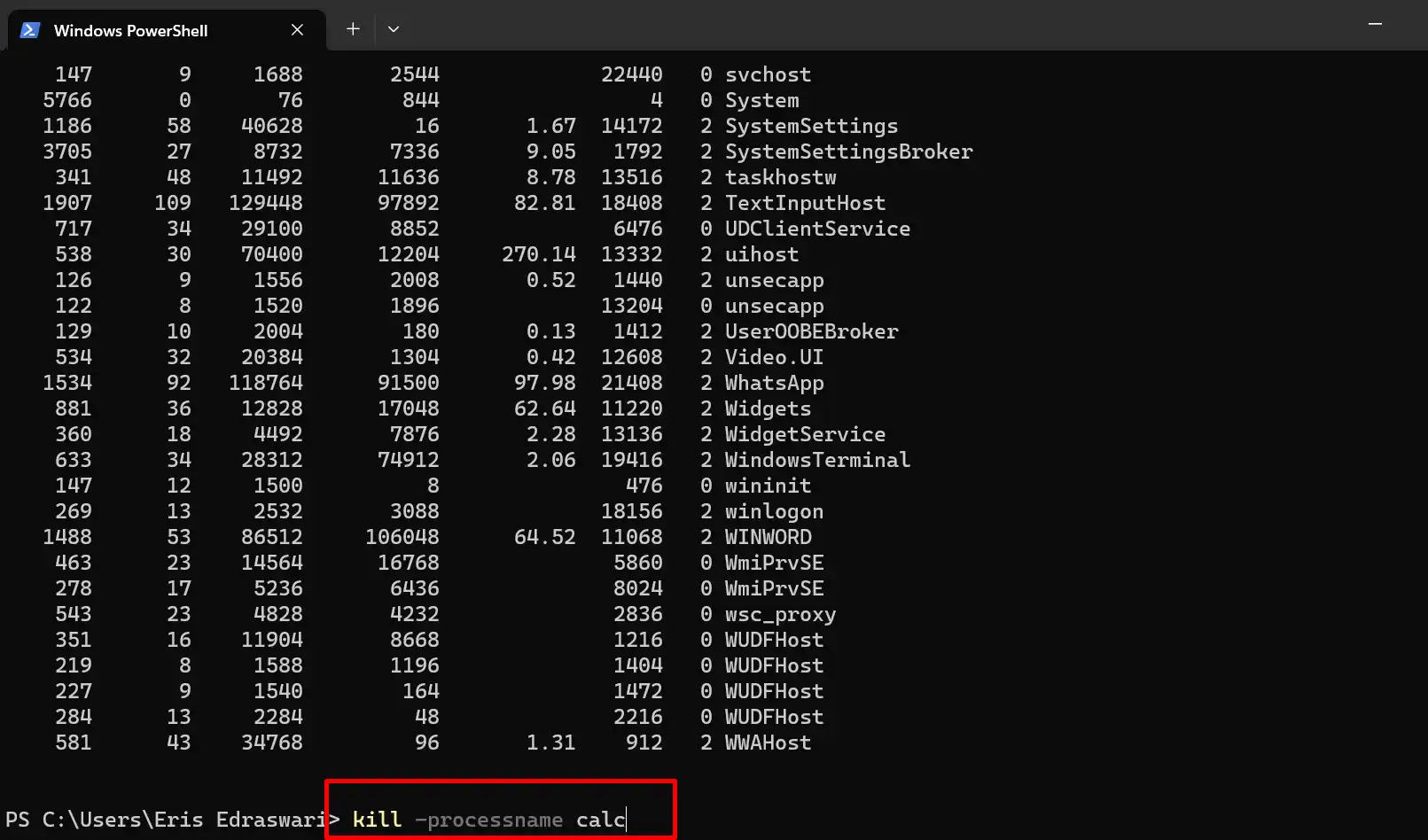
Task: Click unsecapp with ID 1440
Action: (774, 280)
